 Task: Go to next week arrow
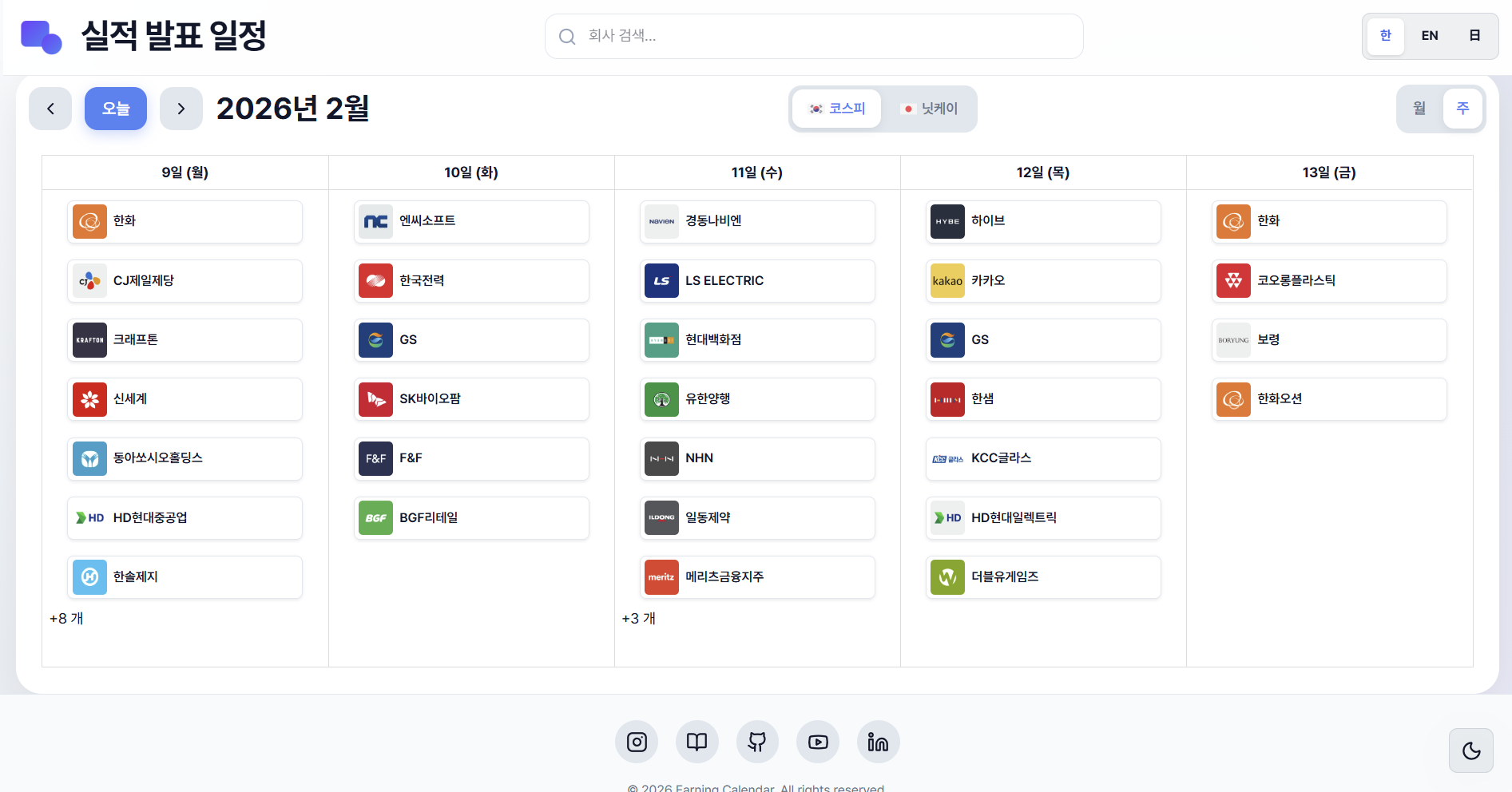pyautogui.click(x=181, y=109)
